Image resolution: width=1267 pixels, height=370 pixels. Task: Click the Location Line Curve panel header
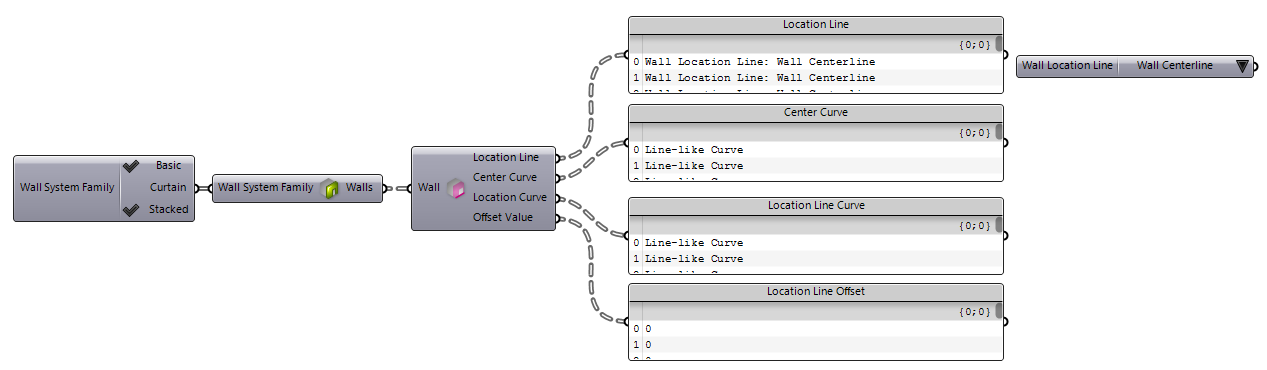tap(815, 205)
